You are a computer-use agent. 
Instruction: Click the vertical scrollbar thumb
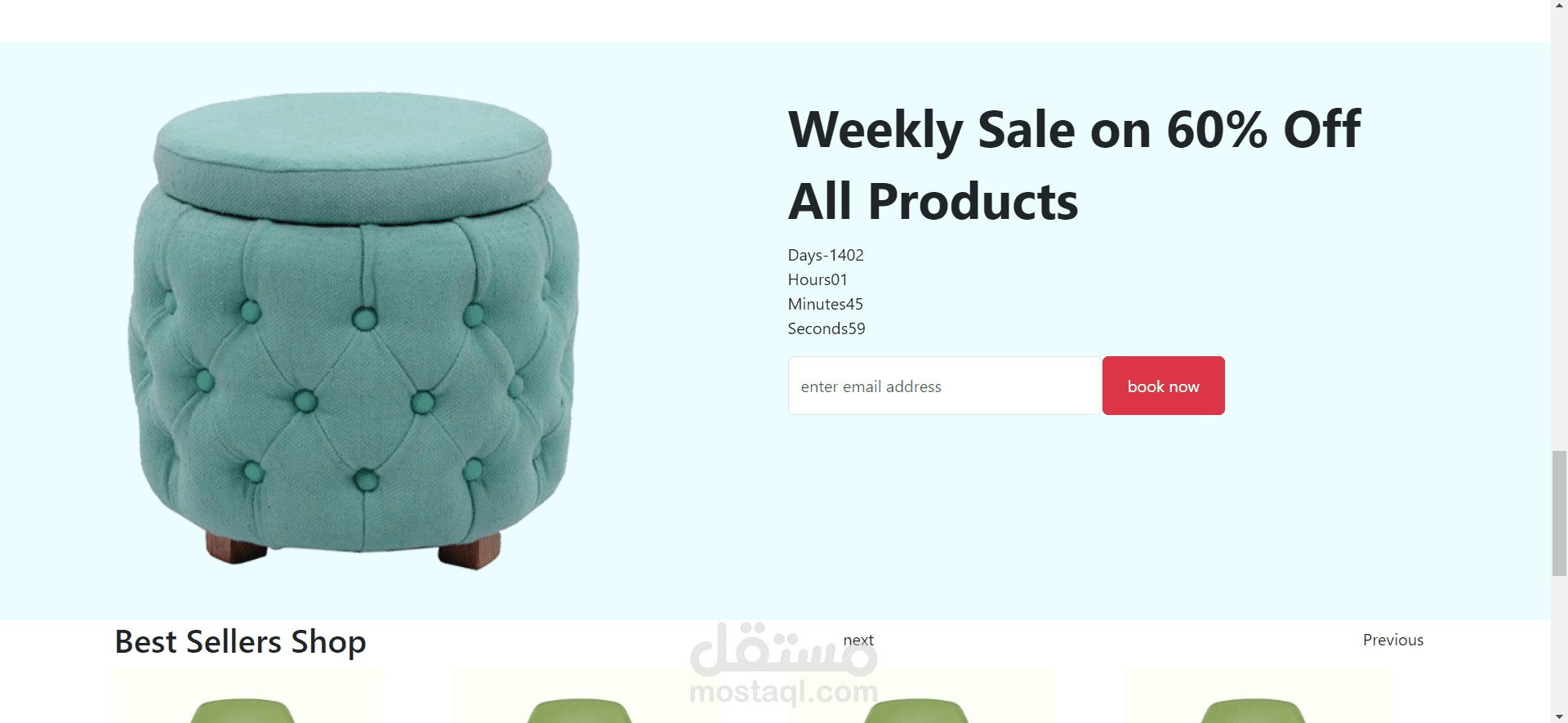[x=1559, y=513]
